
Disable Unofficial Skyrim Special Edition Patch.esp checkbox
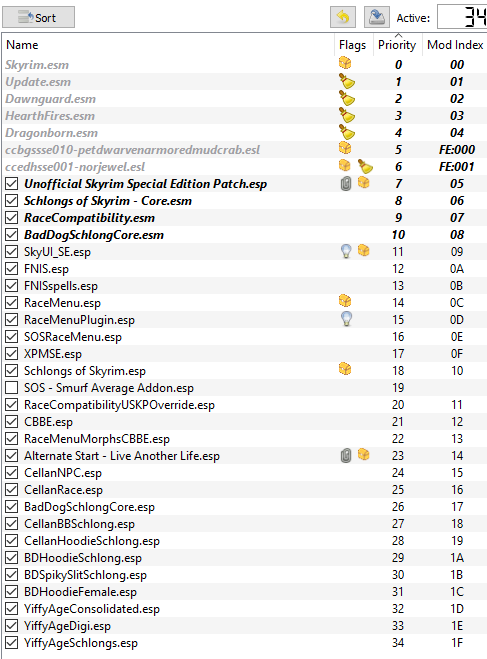pos(12,184)
